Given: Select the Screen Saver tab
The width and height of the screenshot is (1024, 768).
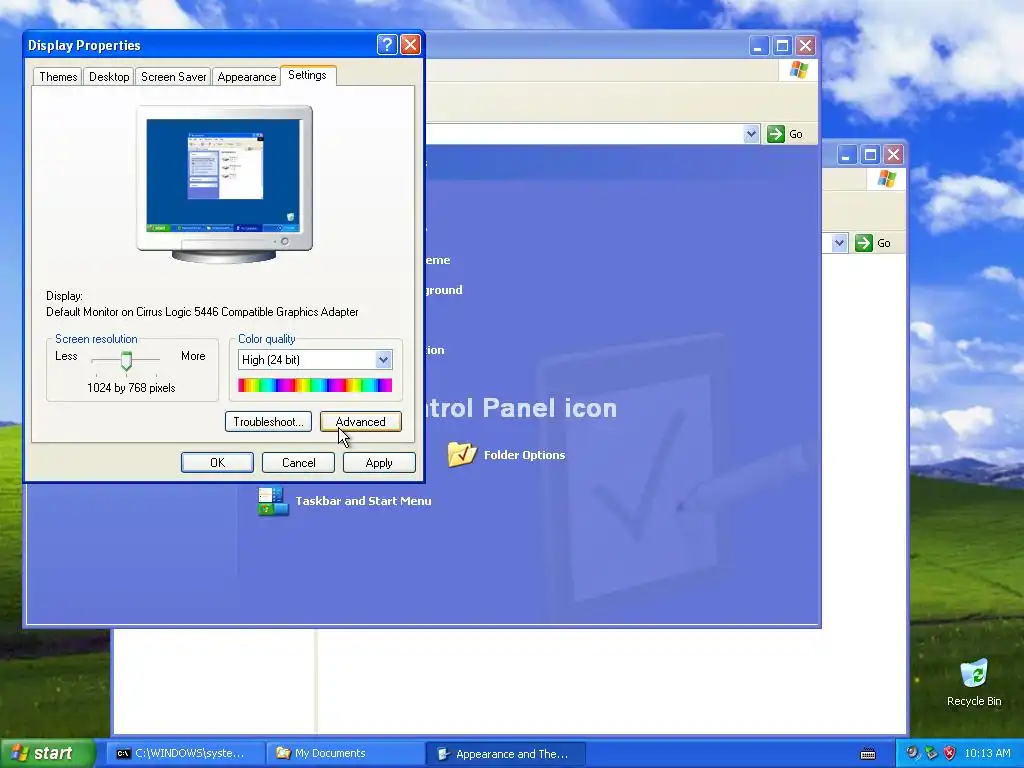Looking at the screenshot, I should click(x=173, y=77).
